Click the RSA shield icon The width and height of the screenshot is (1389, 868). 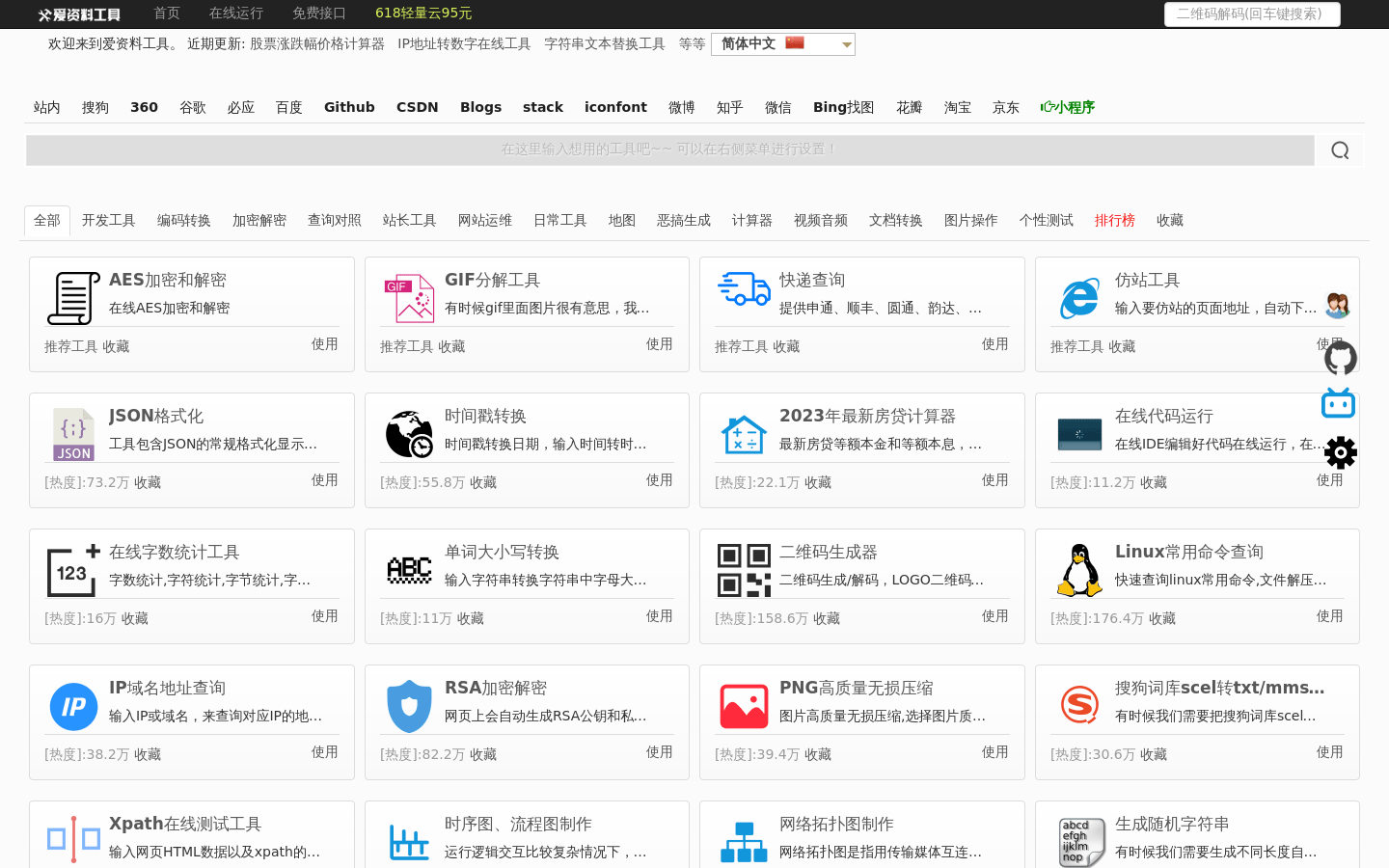point(409,706)
